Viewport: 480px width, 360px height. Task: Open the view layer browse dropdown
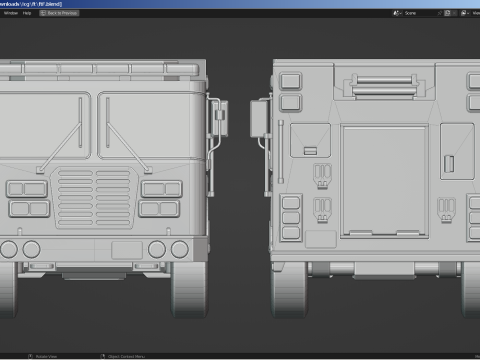coord(465,13)
